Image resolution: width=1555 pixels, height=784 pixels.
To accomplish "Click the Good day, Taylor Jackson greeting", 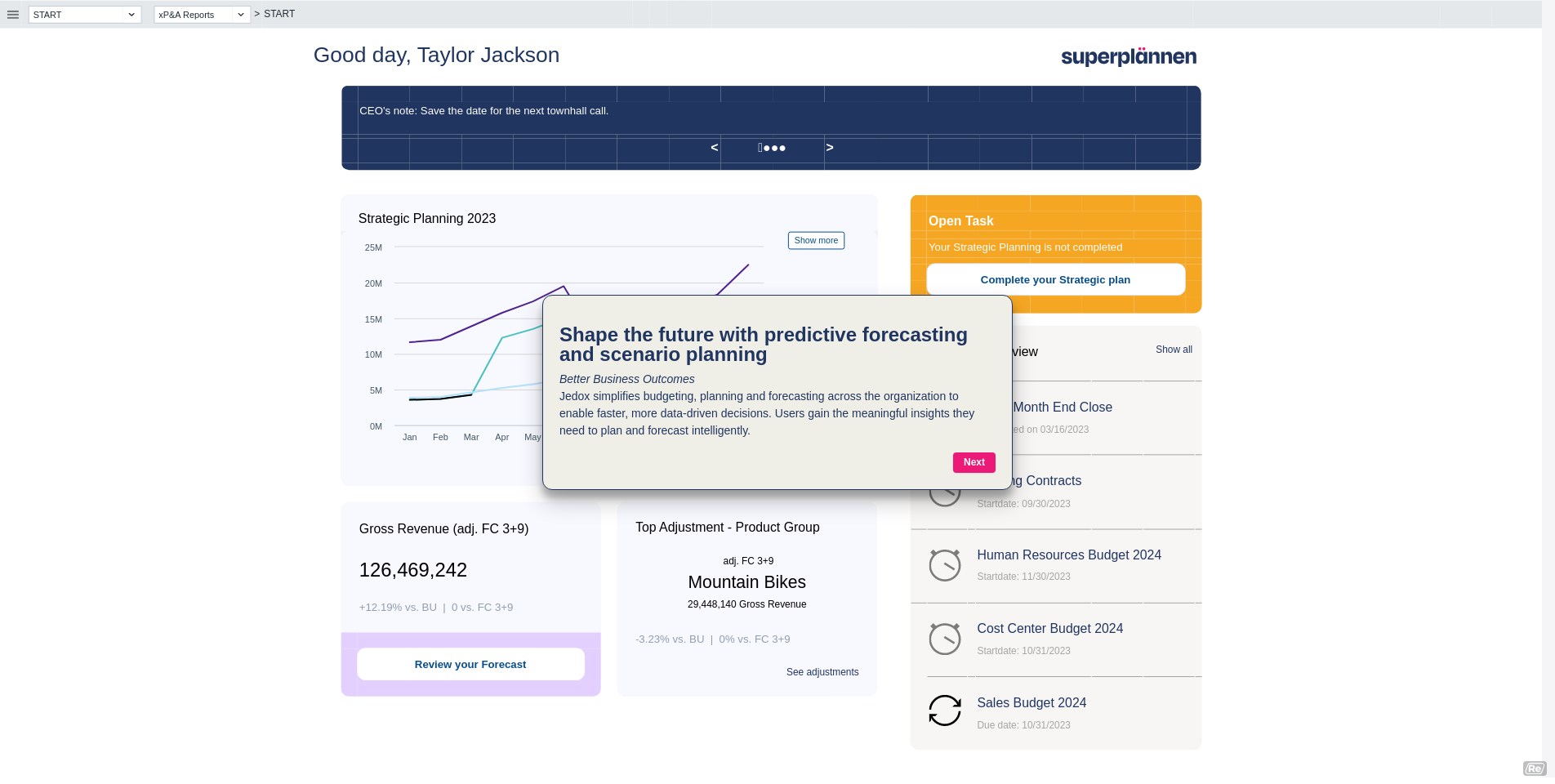I will point(437,55).
